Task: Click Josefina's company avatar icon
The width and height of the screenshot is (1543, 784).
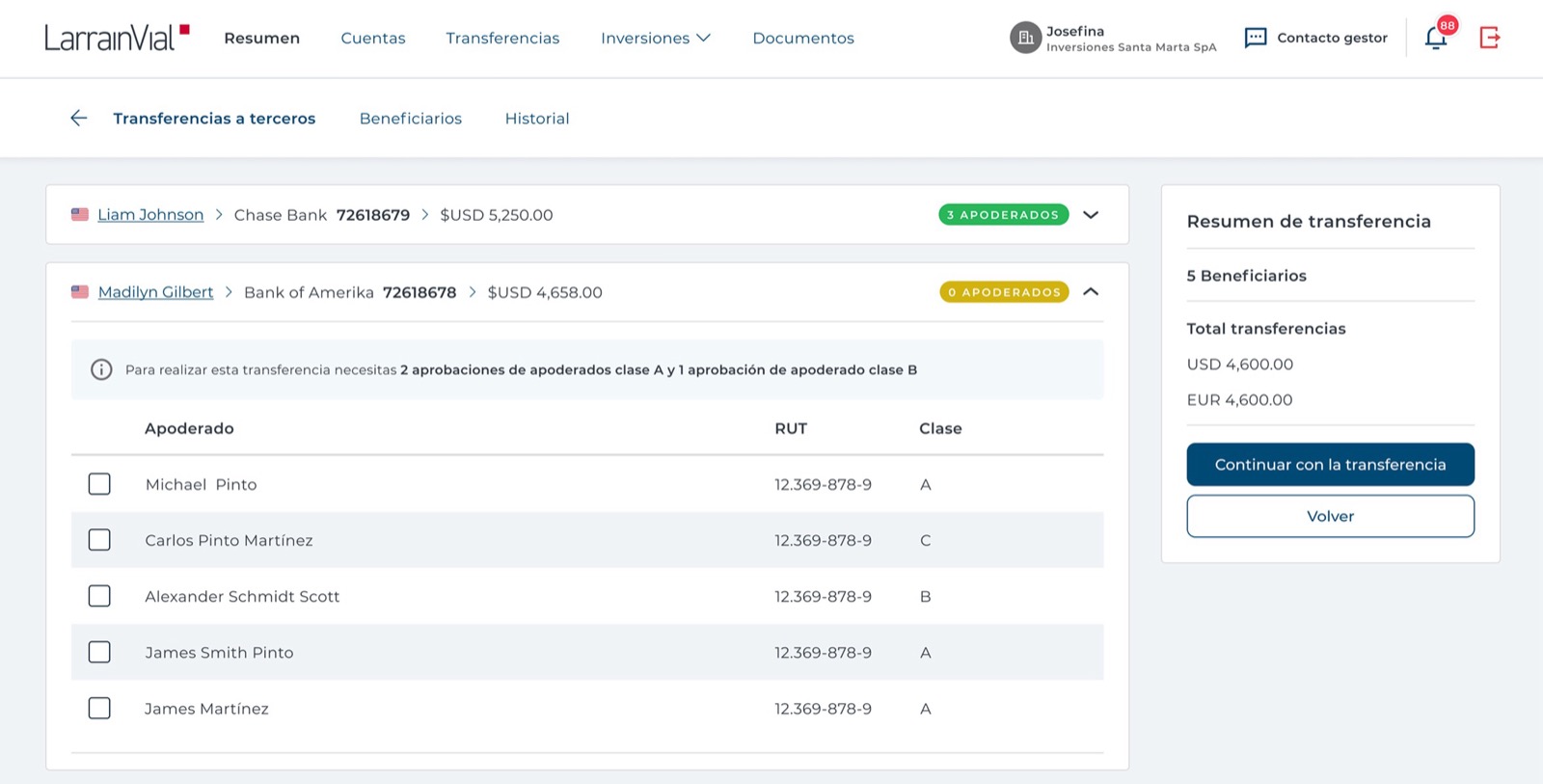Action: (x=1026, y=38)
